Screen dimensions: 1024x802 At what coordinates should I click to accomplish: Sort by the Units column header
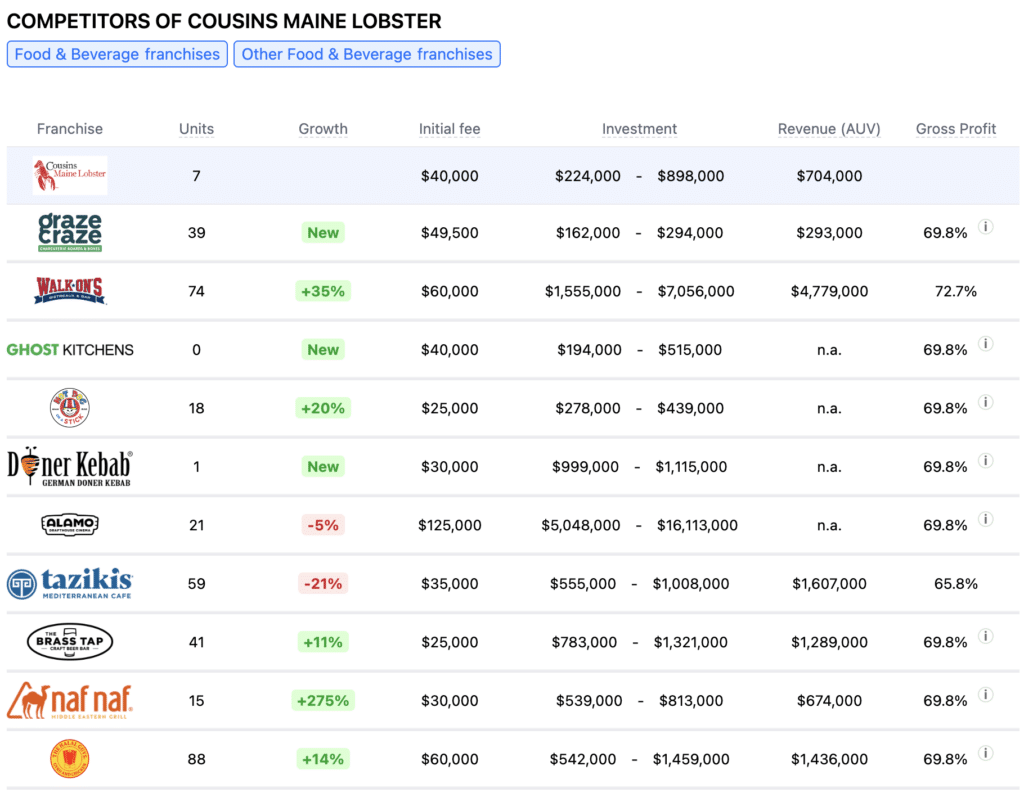point(197,129)
